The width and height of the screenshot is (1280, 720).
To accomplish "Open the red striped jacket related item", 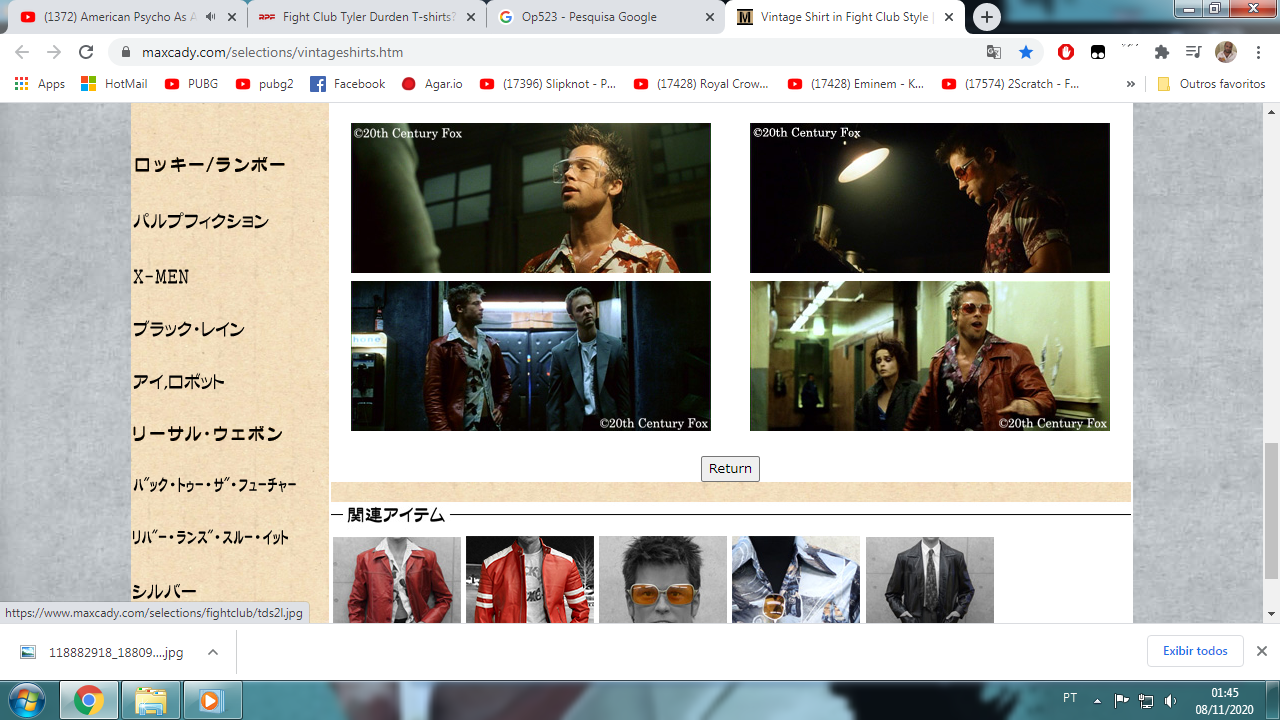I will (530, 580).
